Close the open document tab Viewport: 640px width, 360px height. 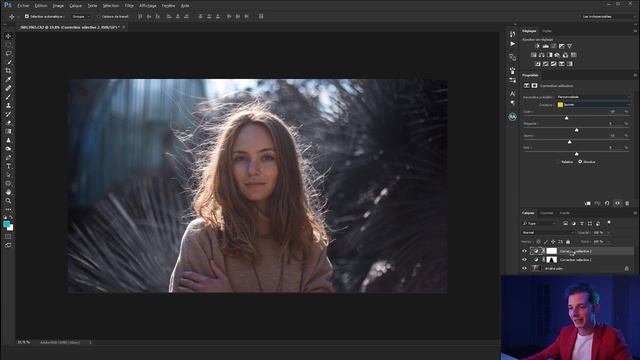coord(124,27)
